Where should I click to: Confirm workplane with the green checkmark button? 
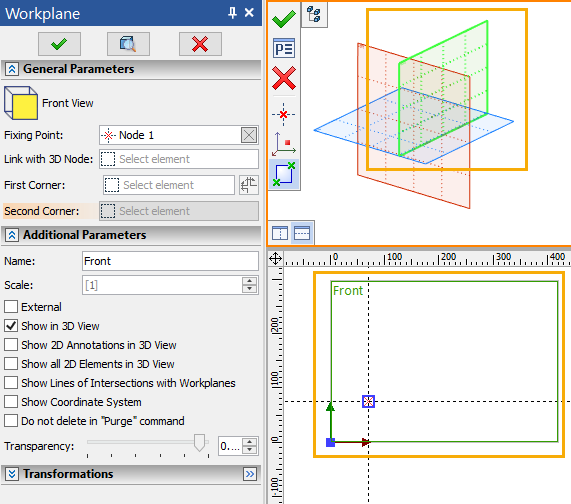59,44
